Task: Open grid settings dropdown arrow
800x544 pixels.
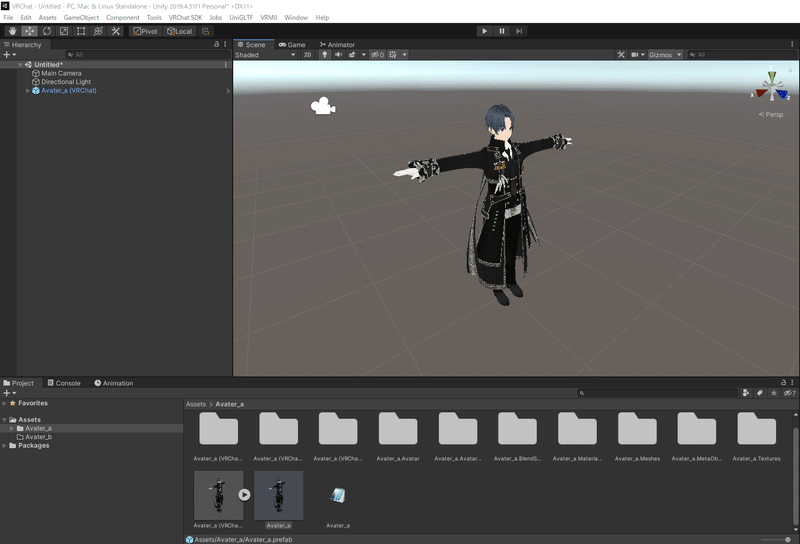Action: (404, 55)
